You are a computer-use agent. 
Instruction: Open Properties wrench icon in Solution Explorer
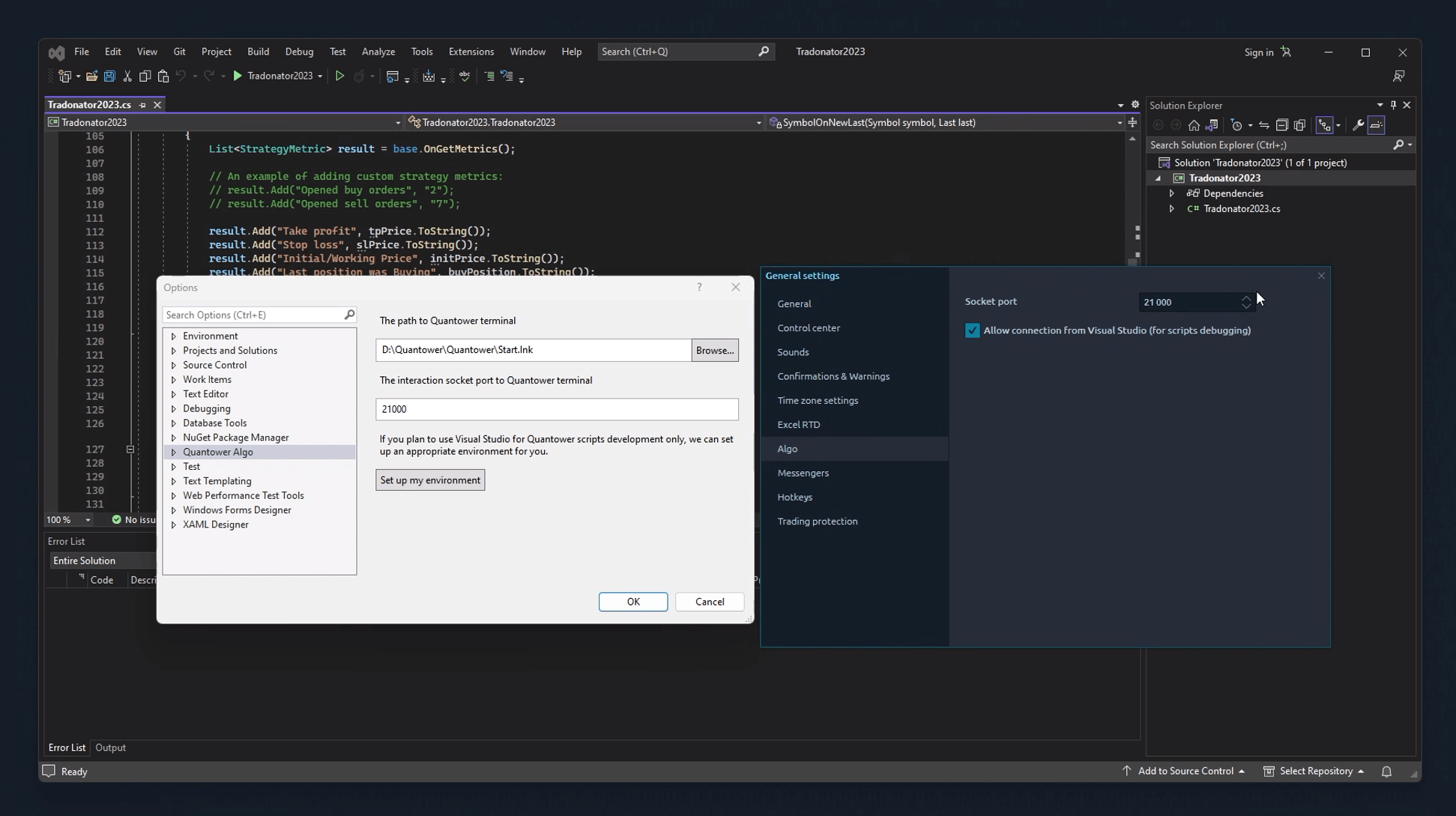coord(1358,126)
